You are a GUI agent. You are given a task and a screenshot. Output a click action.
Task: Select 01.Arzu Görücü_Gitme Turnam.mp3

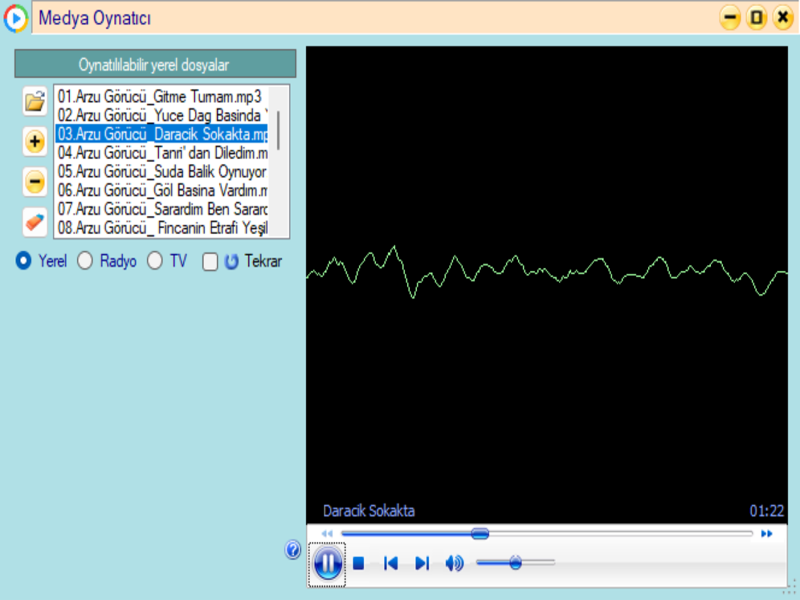161,96
